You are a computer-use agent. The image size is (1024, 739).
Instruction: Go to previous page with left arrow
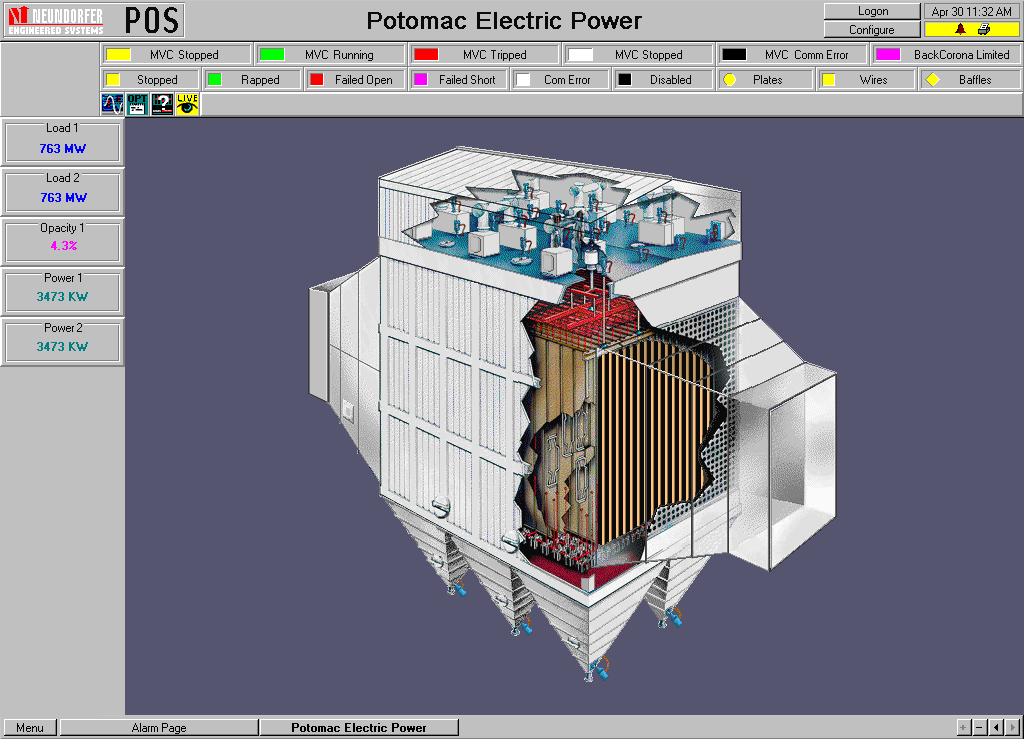[x=996, y=727]
